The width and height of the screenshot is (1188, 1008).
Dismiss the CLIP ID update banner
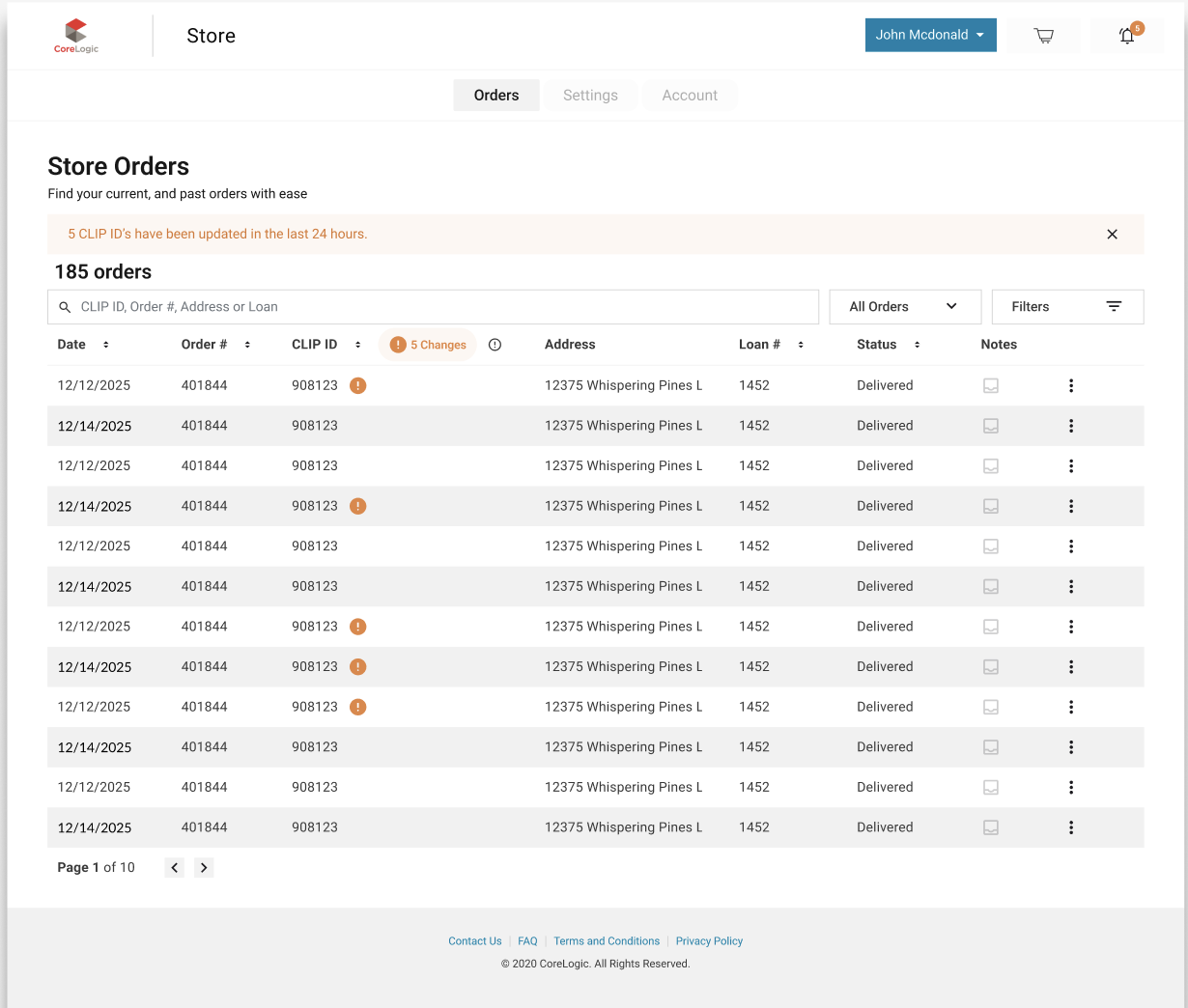point(1112,234)
